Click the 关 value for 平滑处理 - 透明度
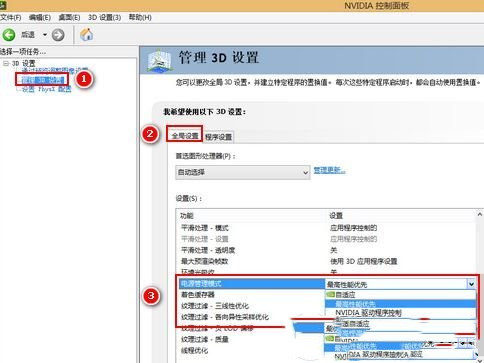 tap(333, 250)
